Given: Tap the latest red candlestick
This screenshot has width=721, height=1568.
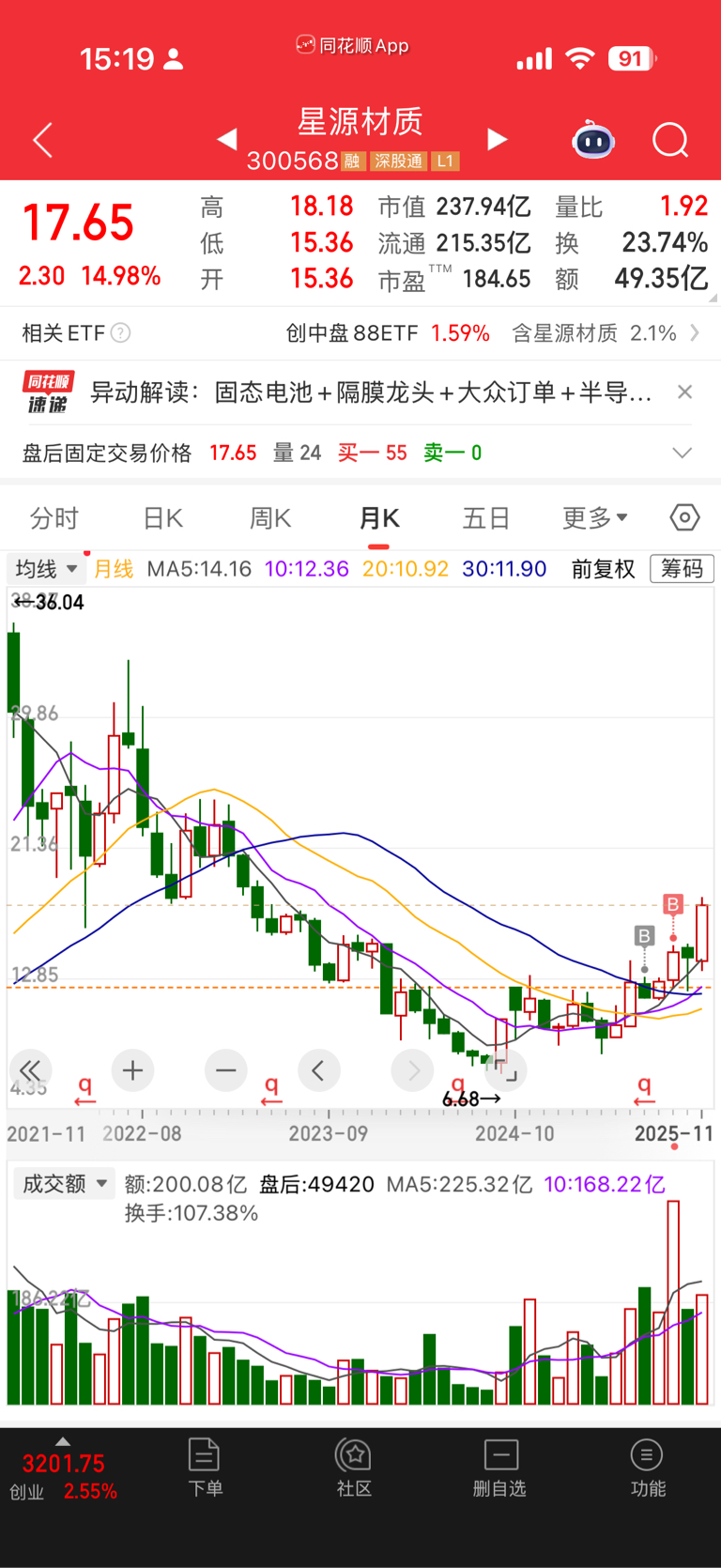Looking at the screenshot, I should tap(702, 932).
